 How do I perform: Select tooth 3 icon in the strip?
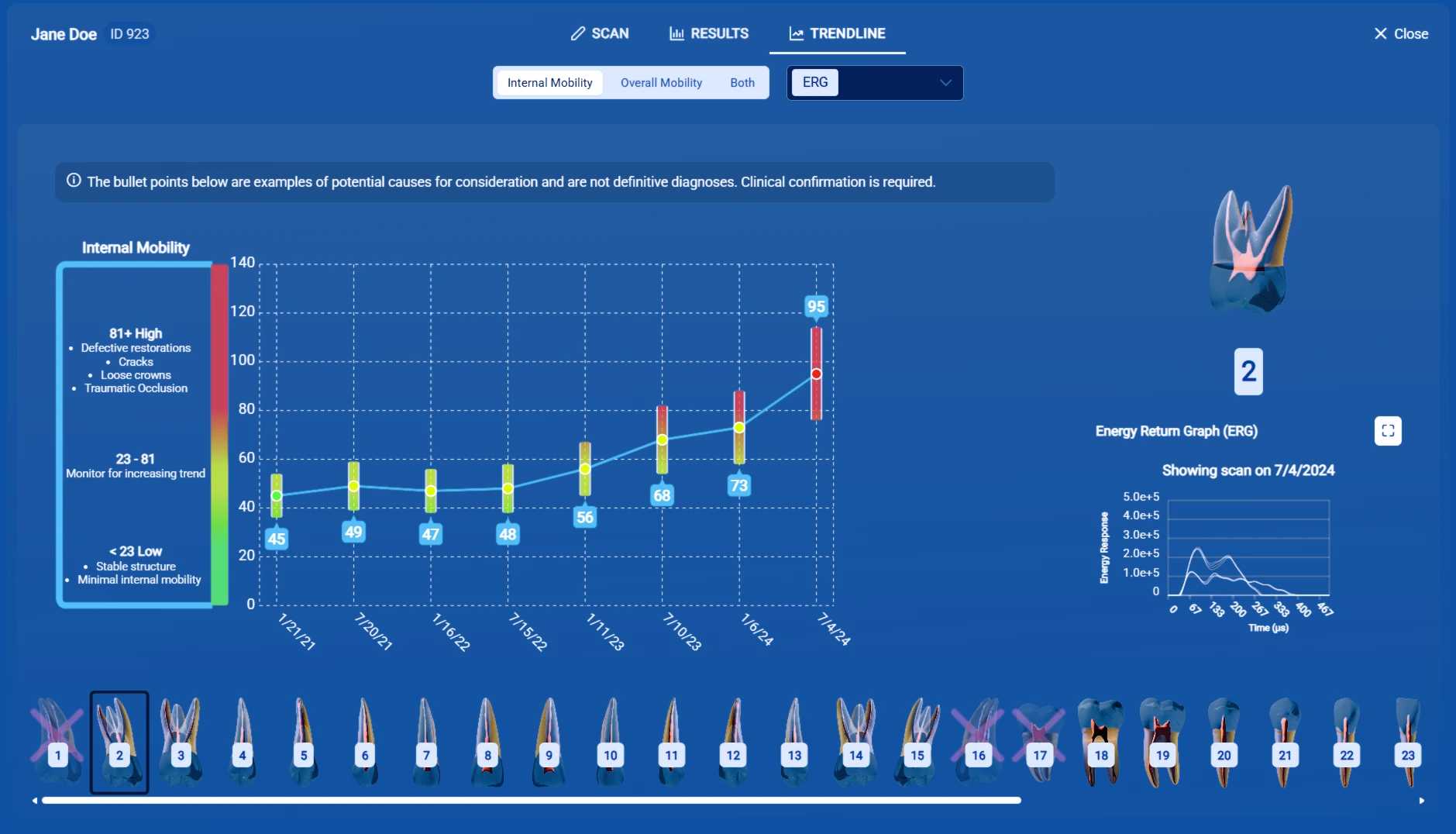pos(181,742)
